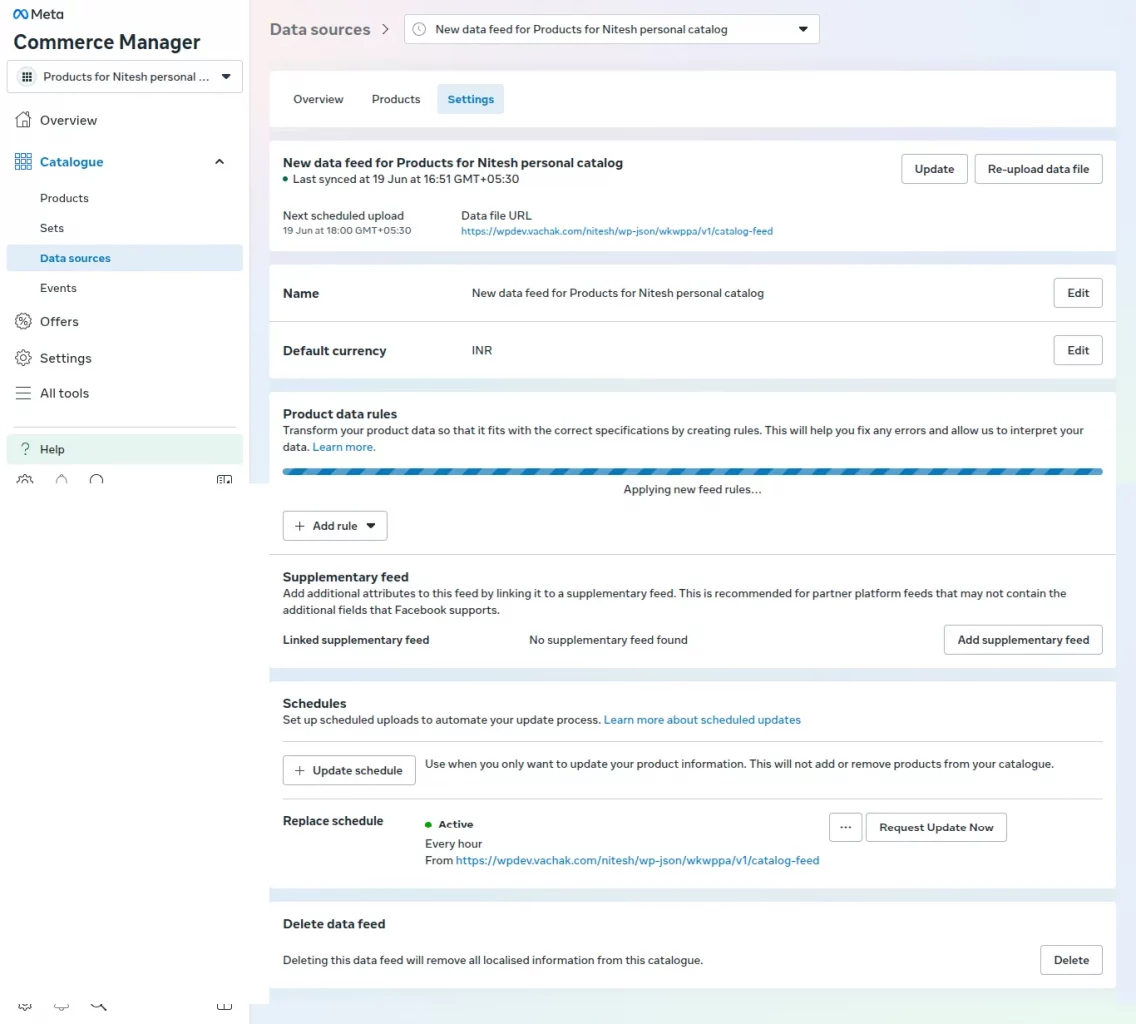Click the Settings gear icon in sidebar
Image resolution: width=1136 pixels, height=1024 pixels.
tap(23, 358)
